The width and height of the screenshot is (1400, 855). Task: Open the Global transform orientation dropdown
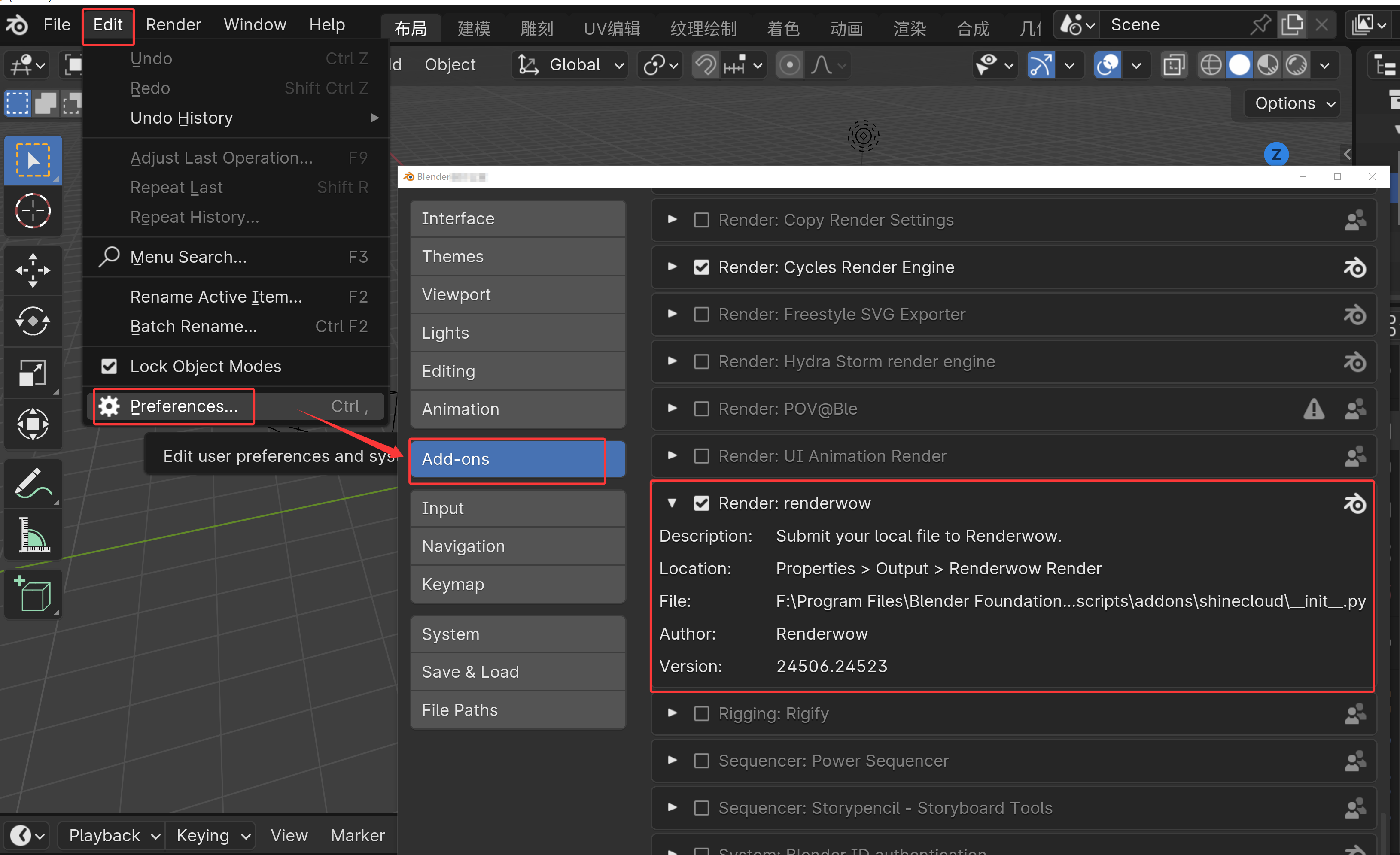point(570,65)
